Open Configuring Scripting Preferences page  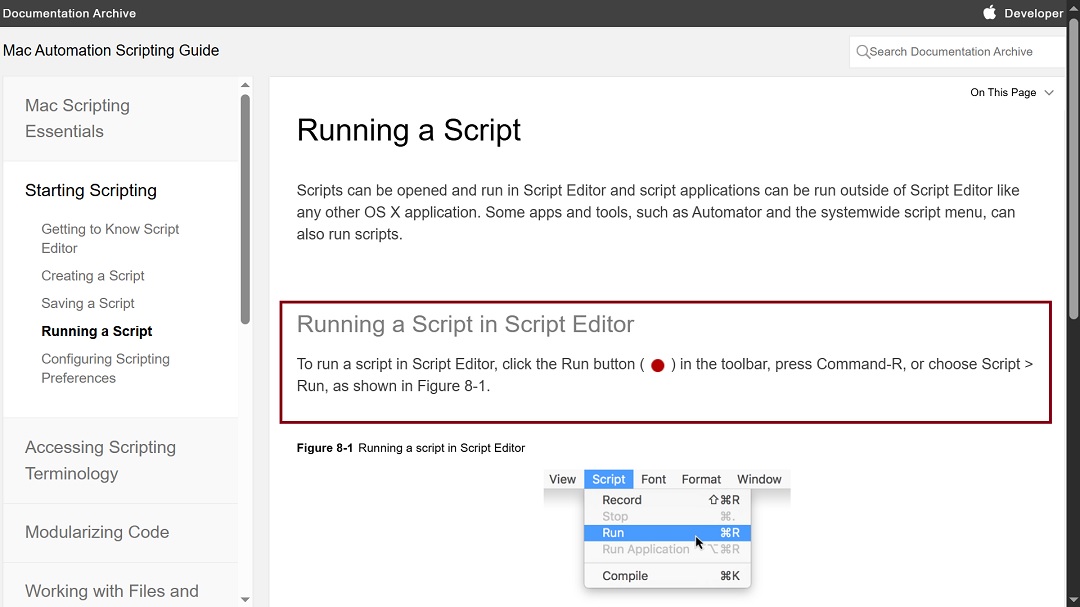pyautogui.click(x=105, y=369)
